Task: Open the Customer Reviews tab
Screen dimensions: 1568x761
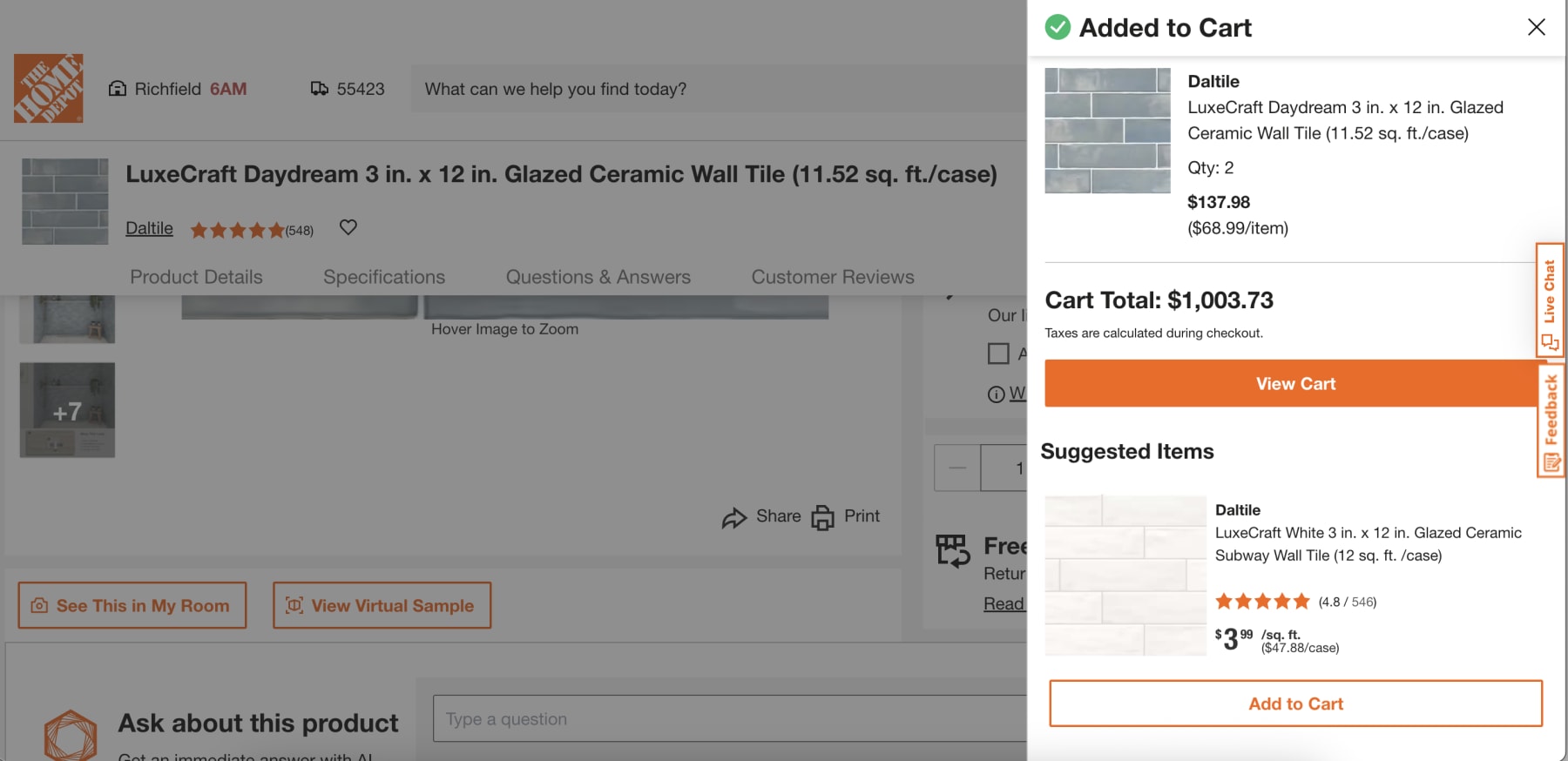Action: 832,277
